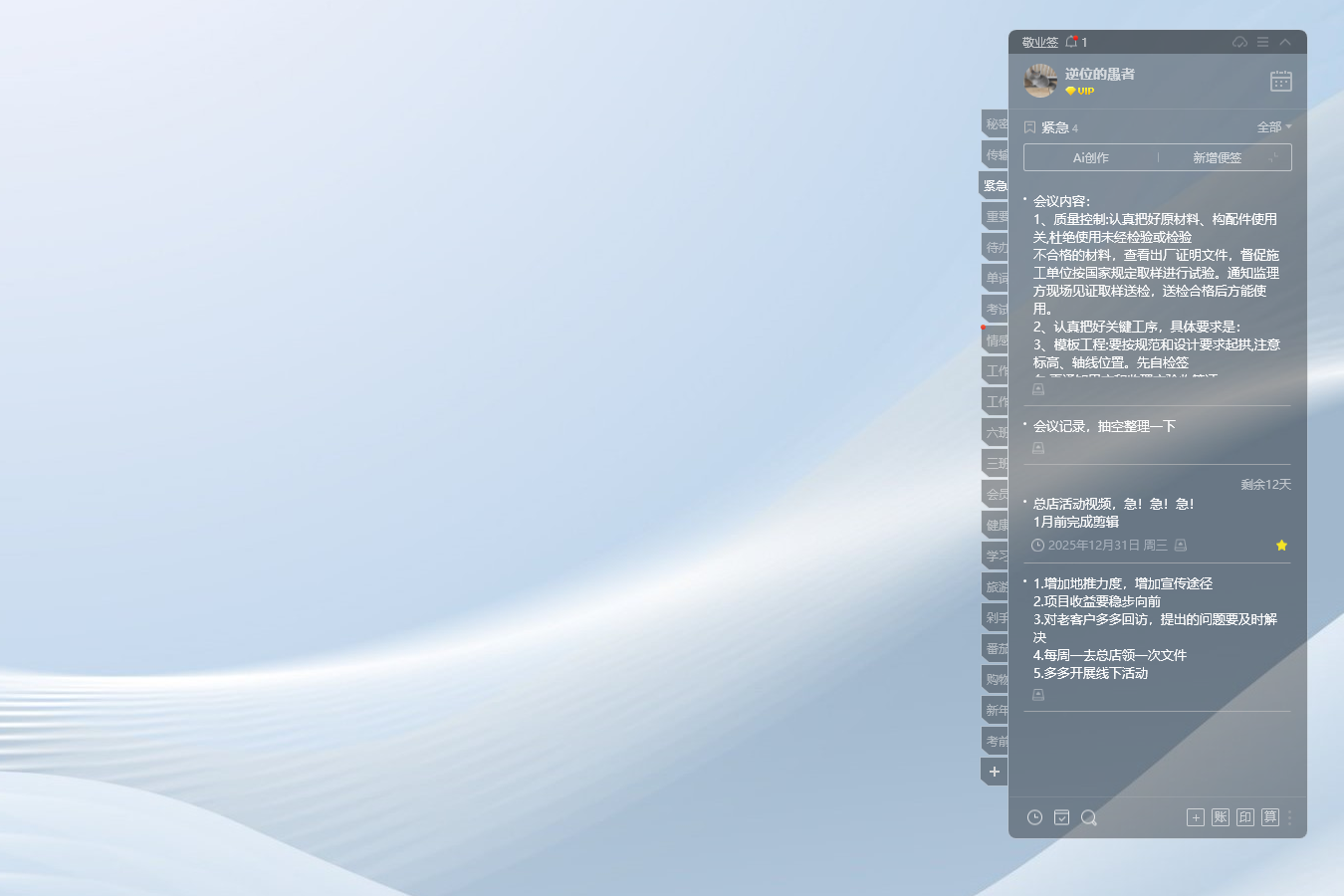
Task: Switch to the 待办 category tab
Action: (x=994, y=246)
